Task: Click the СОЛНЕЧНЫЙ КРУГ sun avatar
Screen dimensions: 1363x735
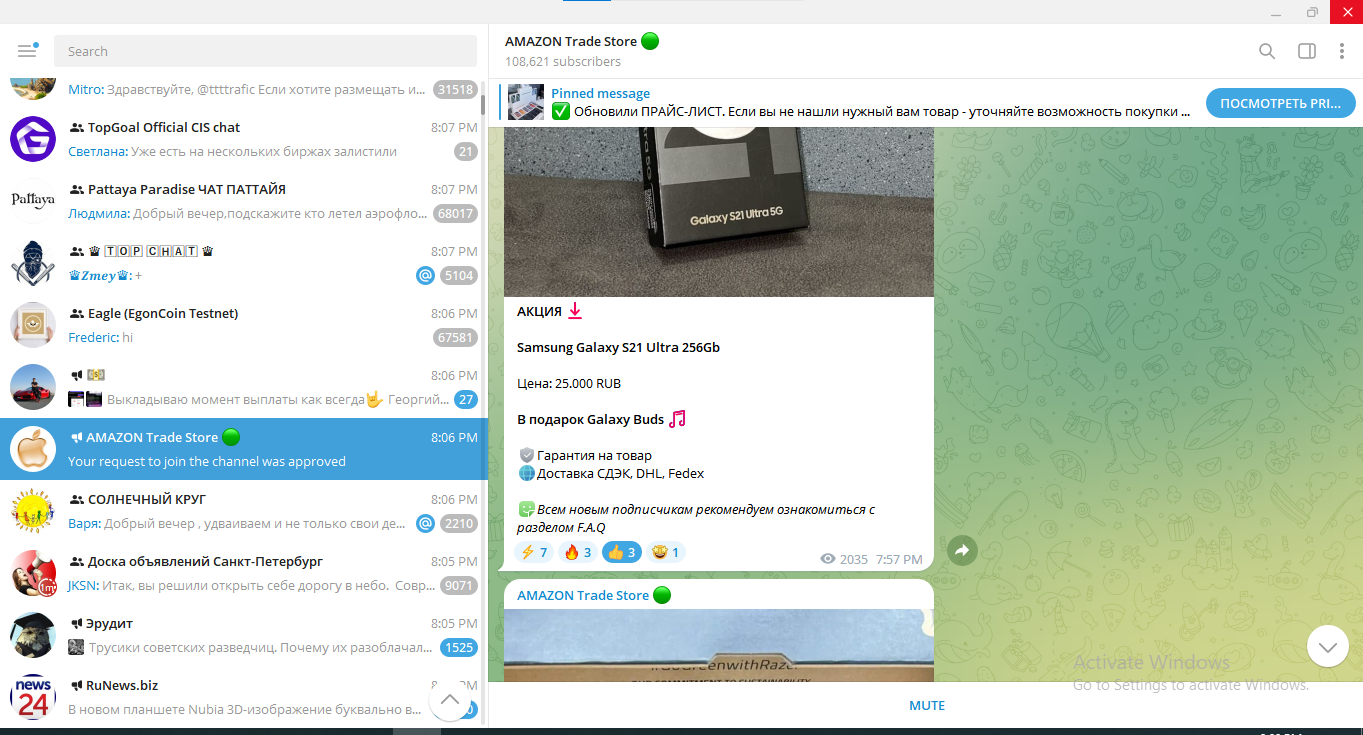Action: point(33,511)
